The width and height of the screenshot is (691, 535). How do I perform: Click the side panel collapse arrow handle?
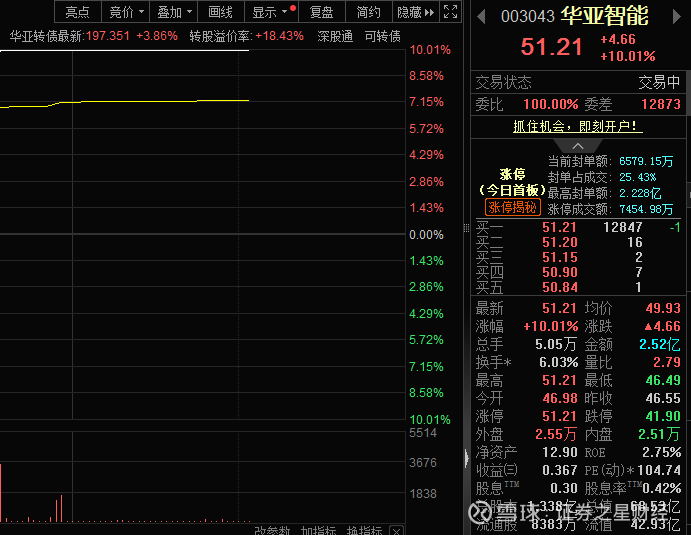tap(467, 458)
